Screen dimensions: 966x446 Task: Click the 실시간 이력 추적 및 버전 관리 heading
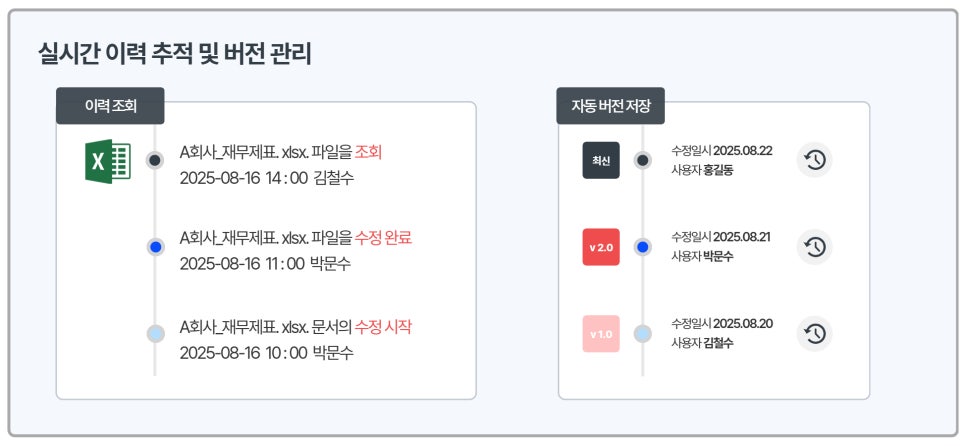point(174,54)
